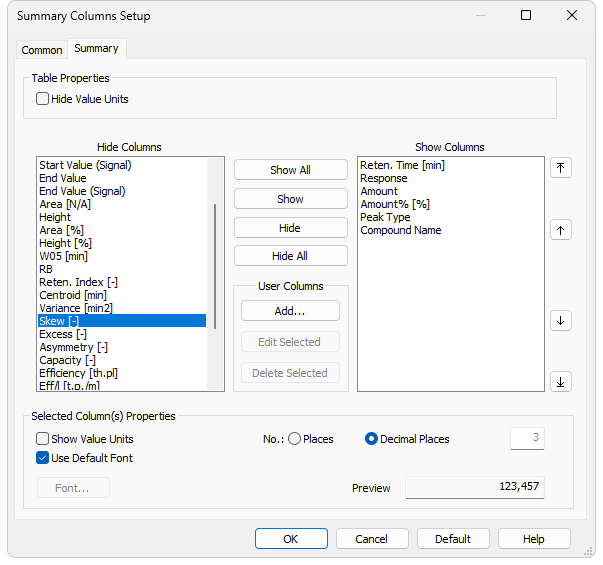Click the Show All button
Image resolution: width=603 pixels, height=565 pixels.
(x=290, y=170)
